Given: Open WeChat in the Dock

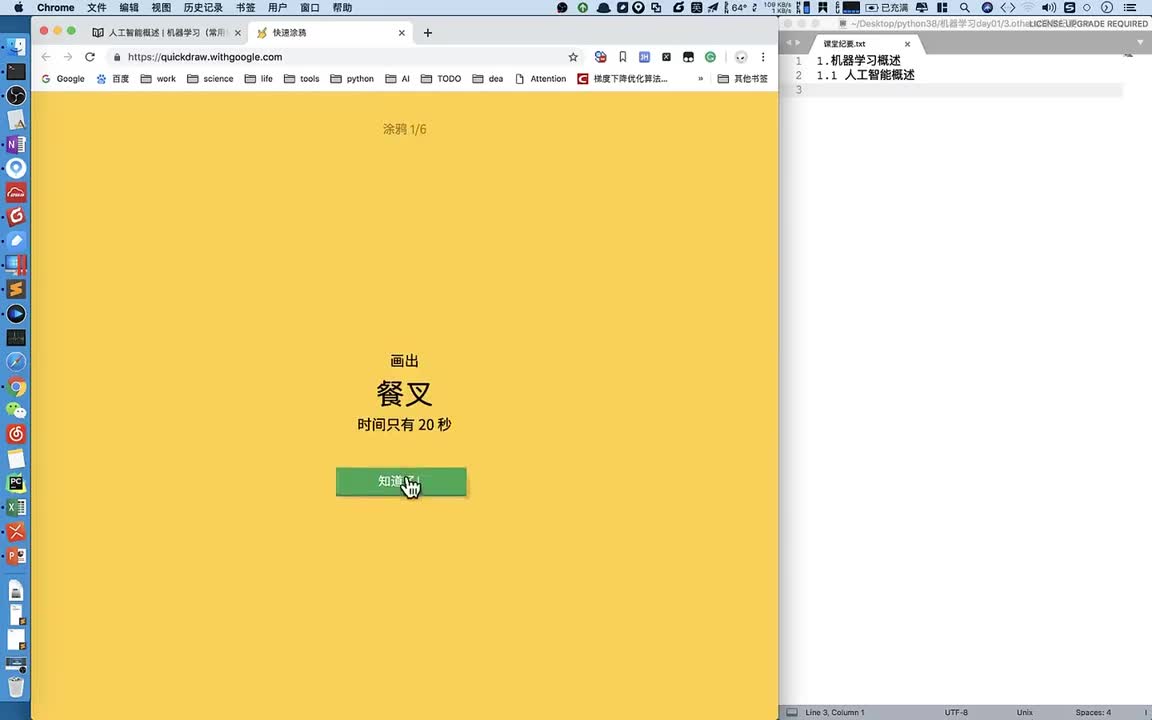Looking at the screenshot, I should (16, 410).
